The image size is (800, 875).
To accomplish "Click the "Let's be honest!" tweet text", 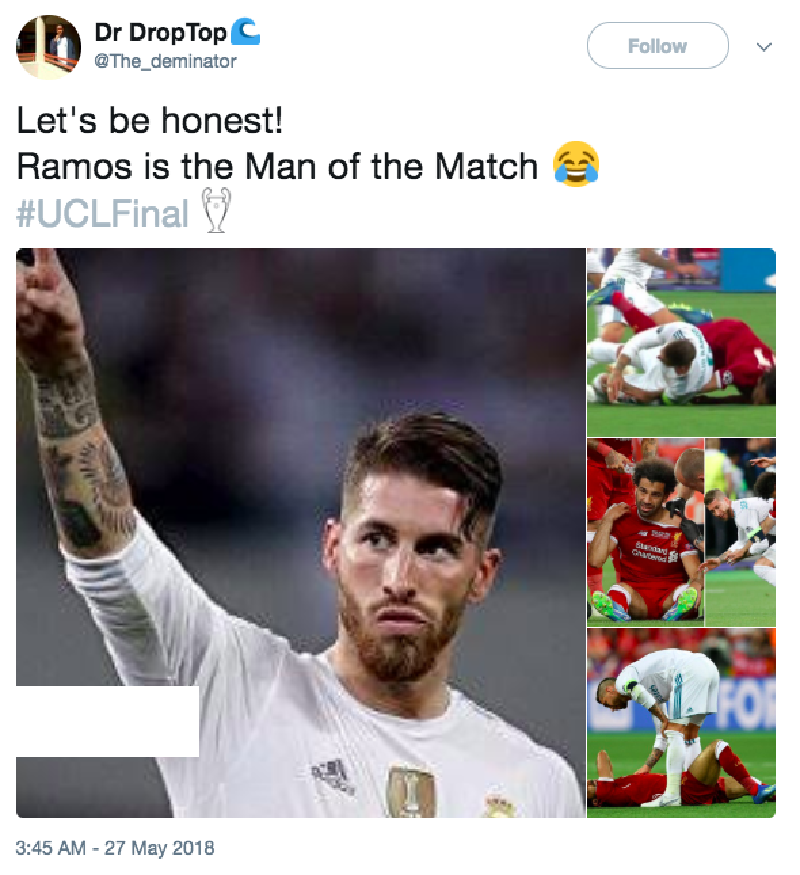I will (150, 122).
